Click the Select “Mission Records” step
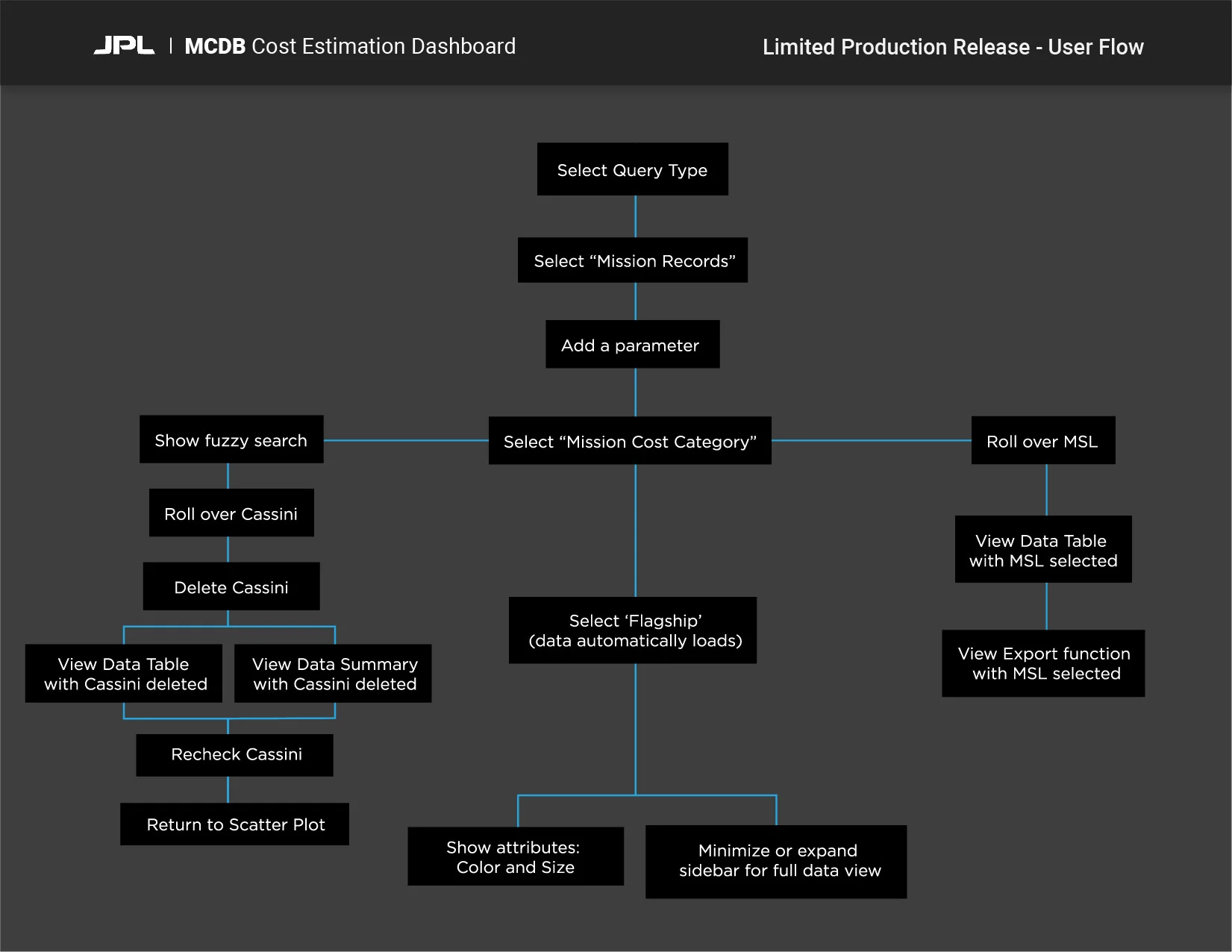The width and height of the screenshot is (1232, 952). 633,260
